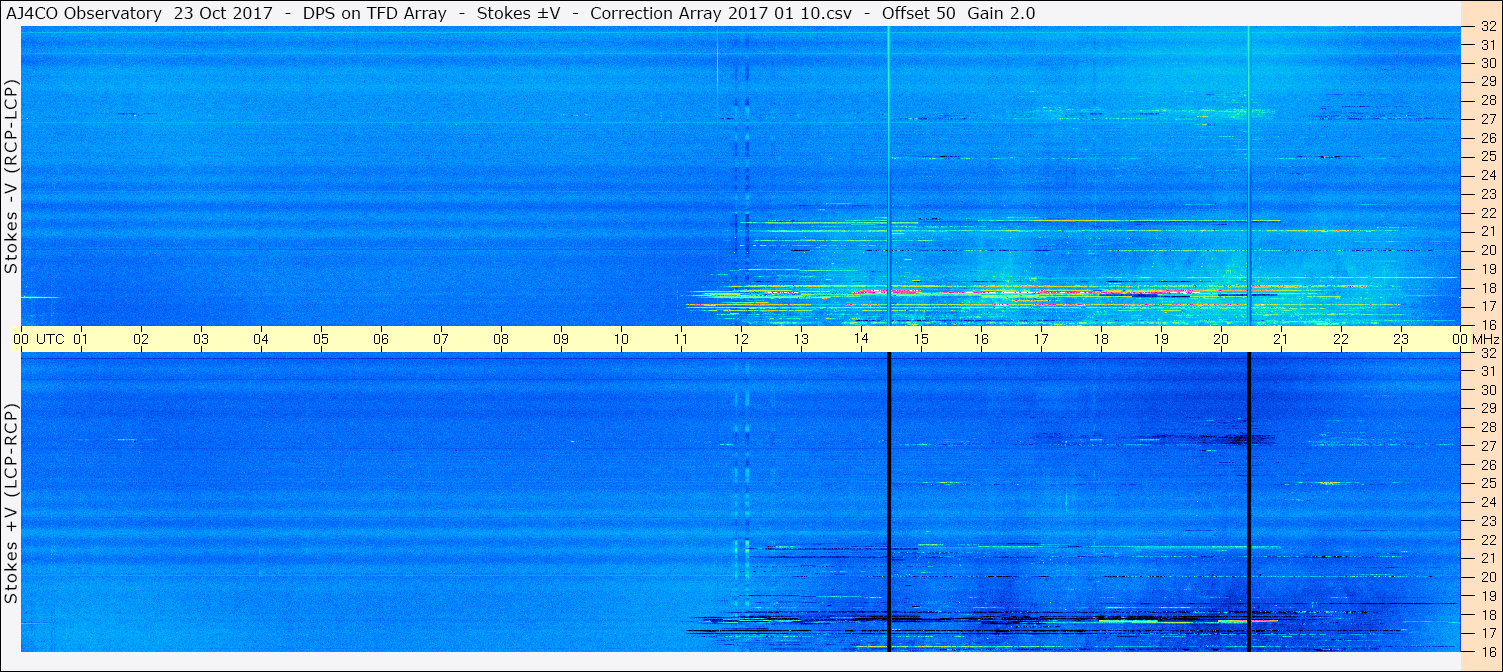Click the "Stokes +V (LCP-RCP)" vertical axis label
The height and width of the screenshot is (672, 1503).
11,503
